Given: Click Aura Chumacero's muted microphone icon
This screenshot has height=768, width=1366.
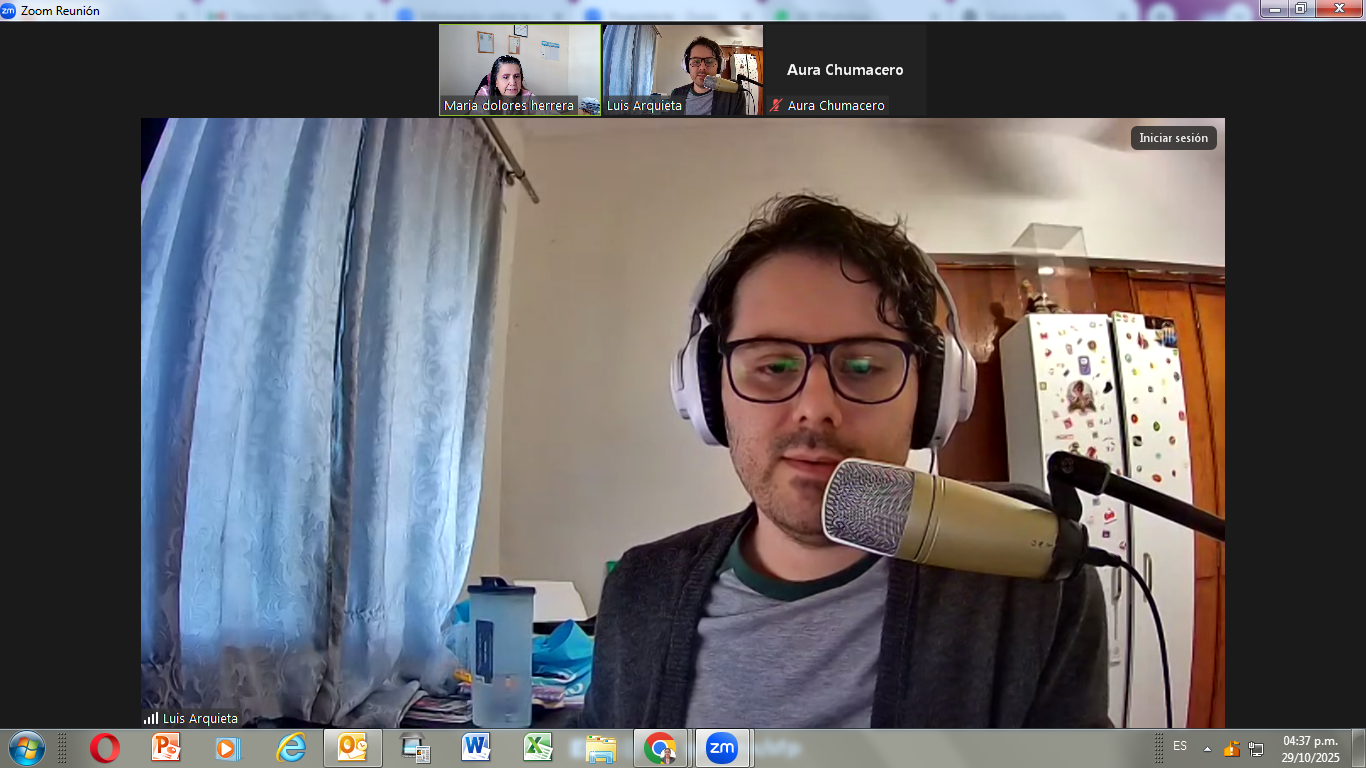Looking at the screenshot, I should (775, 106).
